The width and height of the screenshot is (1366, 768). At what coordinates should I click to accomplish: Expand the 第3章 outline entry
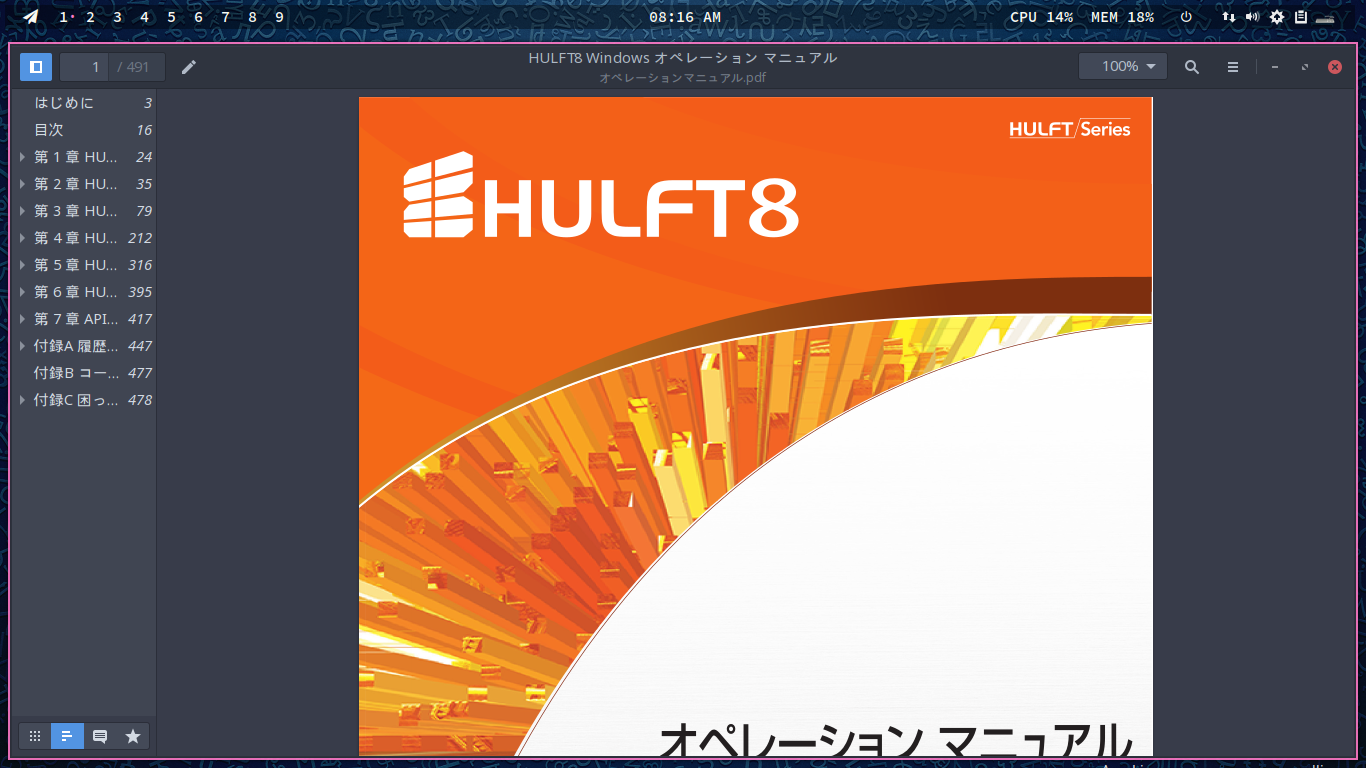coord(23,211)
